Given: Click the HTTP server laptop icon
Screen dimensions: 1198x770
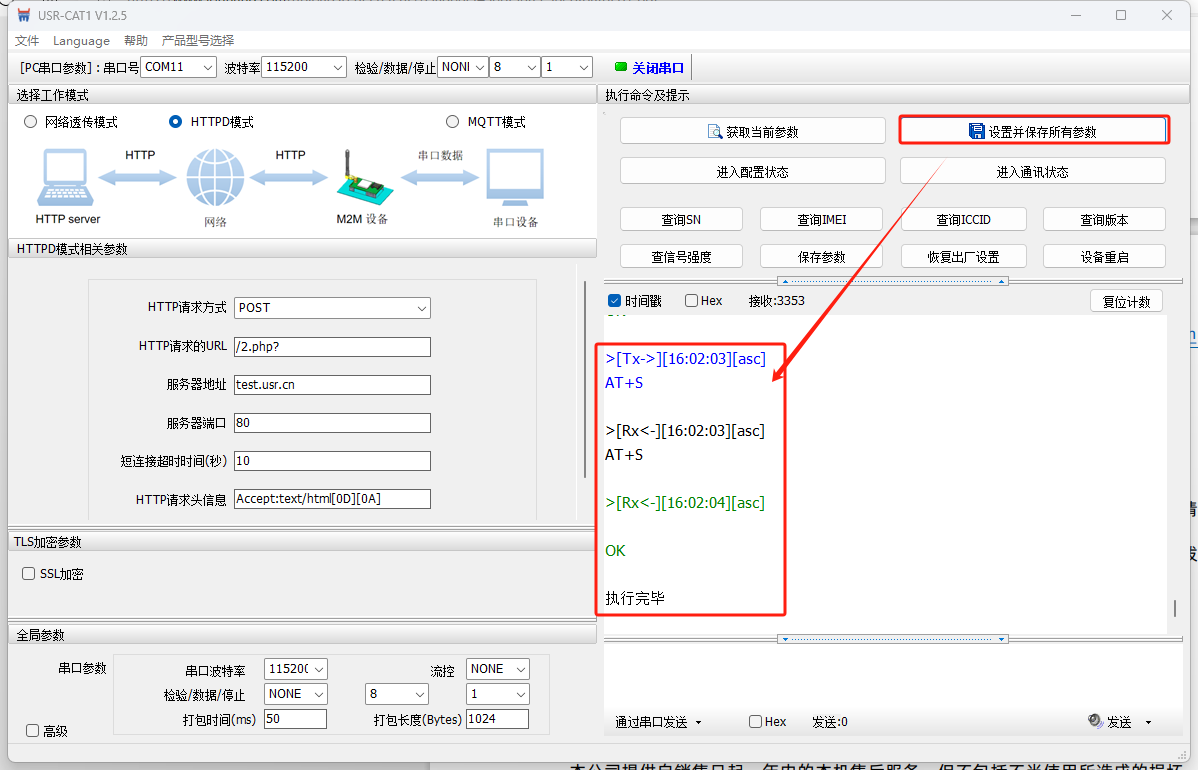Looking at the screenshot, I should [67, 178].
